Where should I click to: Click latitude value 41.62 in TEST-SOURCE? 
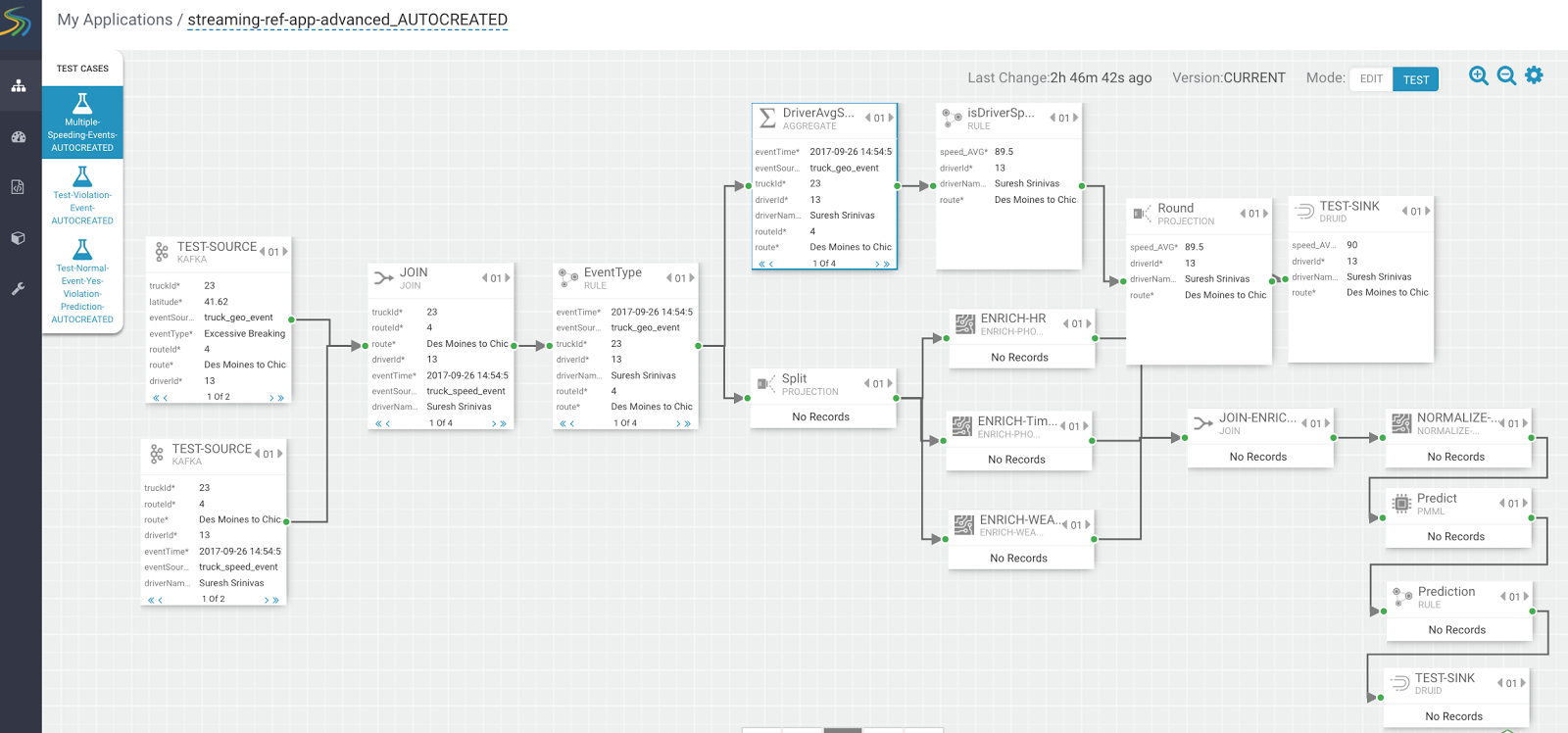[216, 302]
